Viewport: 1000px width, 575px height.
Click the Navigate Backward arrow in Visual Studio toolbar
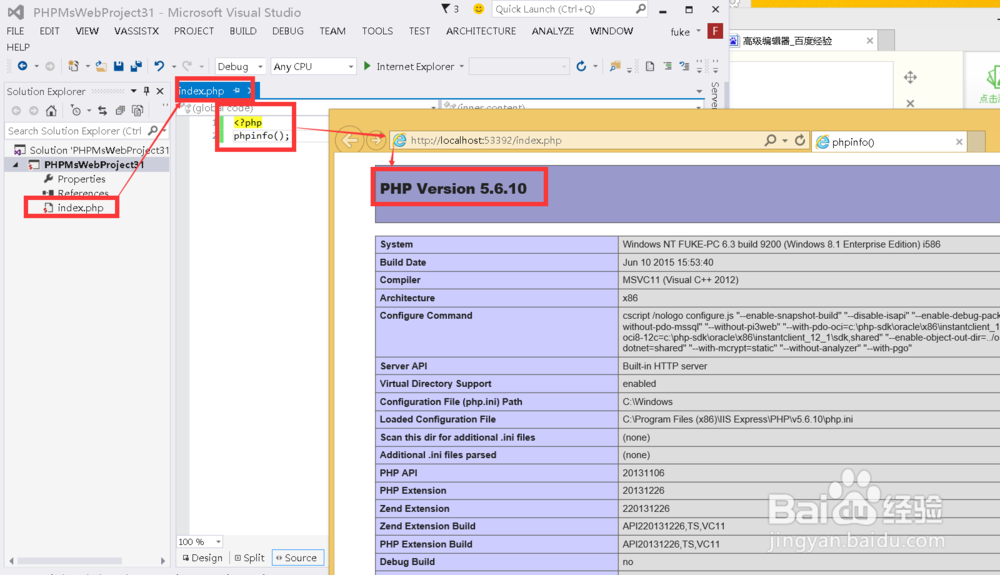click(x=22, y=66)
